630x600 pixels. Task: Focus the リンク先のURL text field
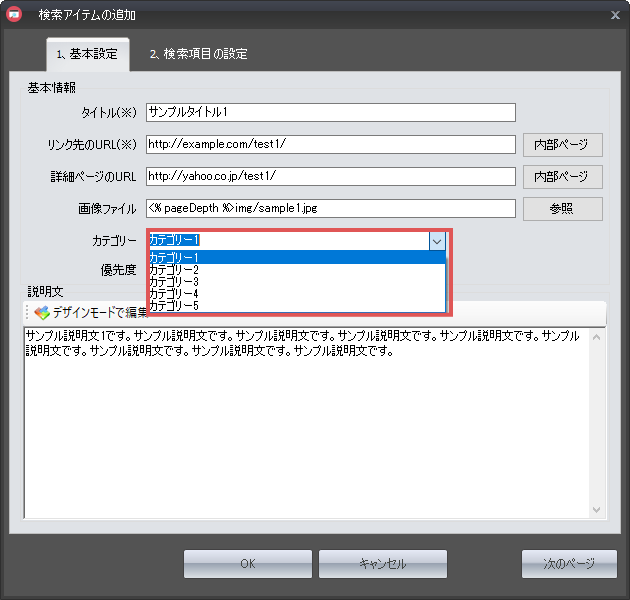click(x=330, y=145)
